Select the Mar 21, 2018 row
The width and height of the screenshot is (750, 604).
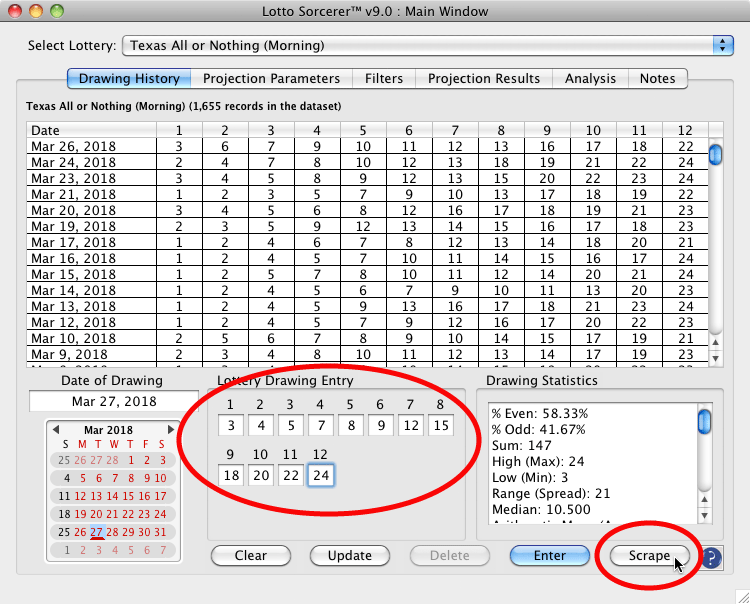click(x=367, y=194)
